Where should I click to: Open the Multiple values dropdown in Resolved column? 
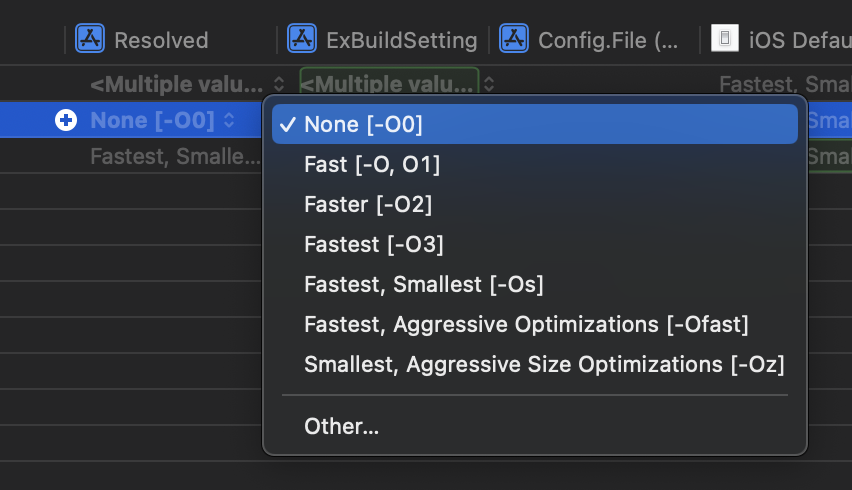pyautogui.click(x=187, y=84)
